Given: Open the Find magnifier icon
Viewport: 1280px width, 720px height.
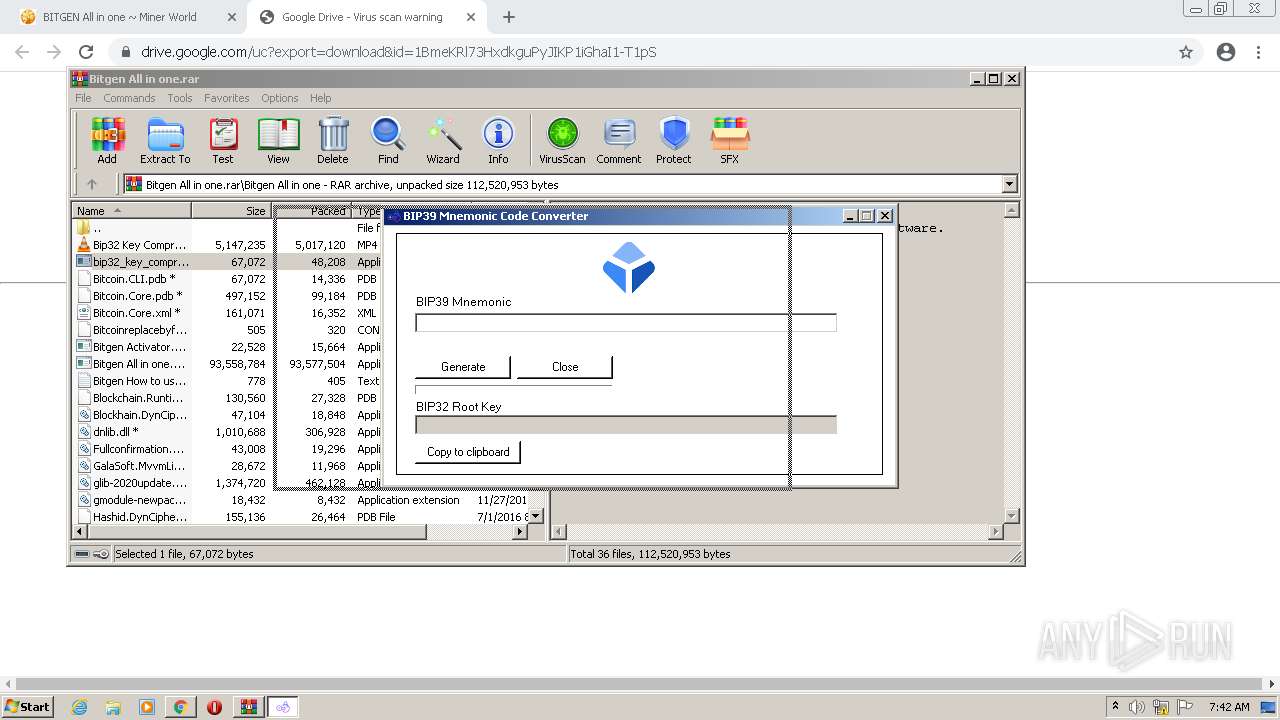Looking at the screenshot, I should (x=388, y=140).
